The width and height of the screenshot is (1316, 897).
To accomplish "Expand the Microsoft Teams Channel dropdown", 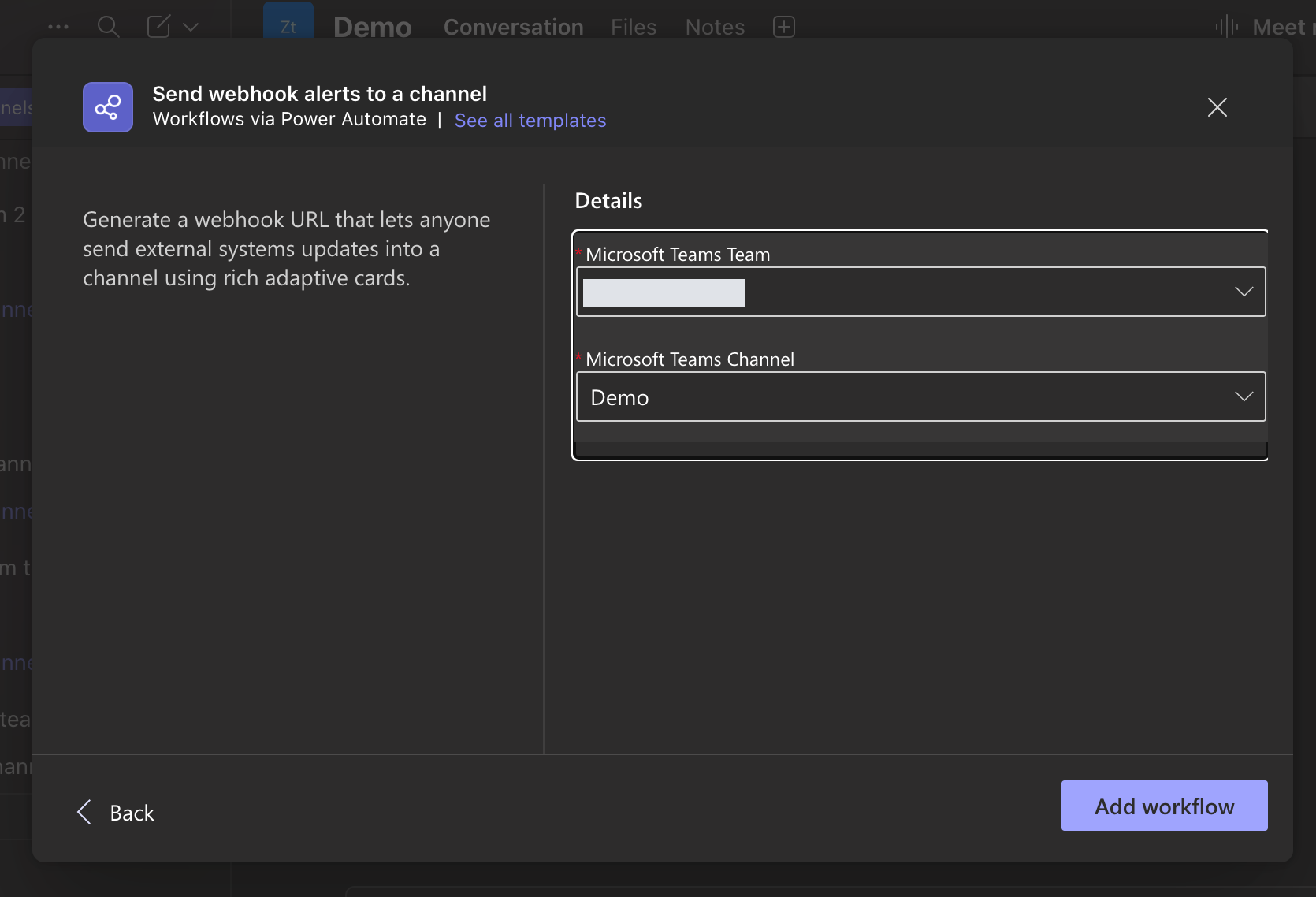I will pyautogui.click(x=920, y=396).
